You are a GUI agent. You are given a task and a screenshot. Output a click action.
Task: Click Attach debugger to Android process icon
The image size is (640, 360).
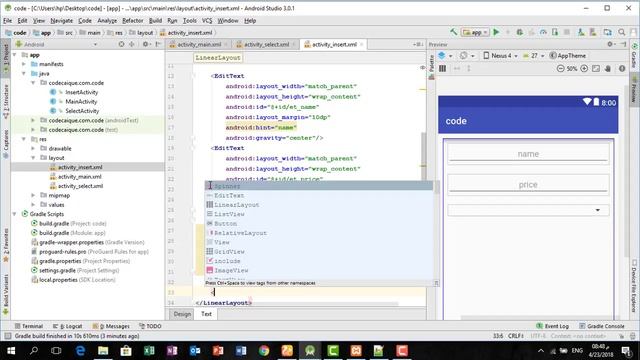(x=555, y=32)
